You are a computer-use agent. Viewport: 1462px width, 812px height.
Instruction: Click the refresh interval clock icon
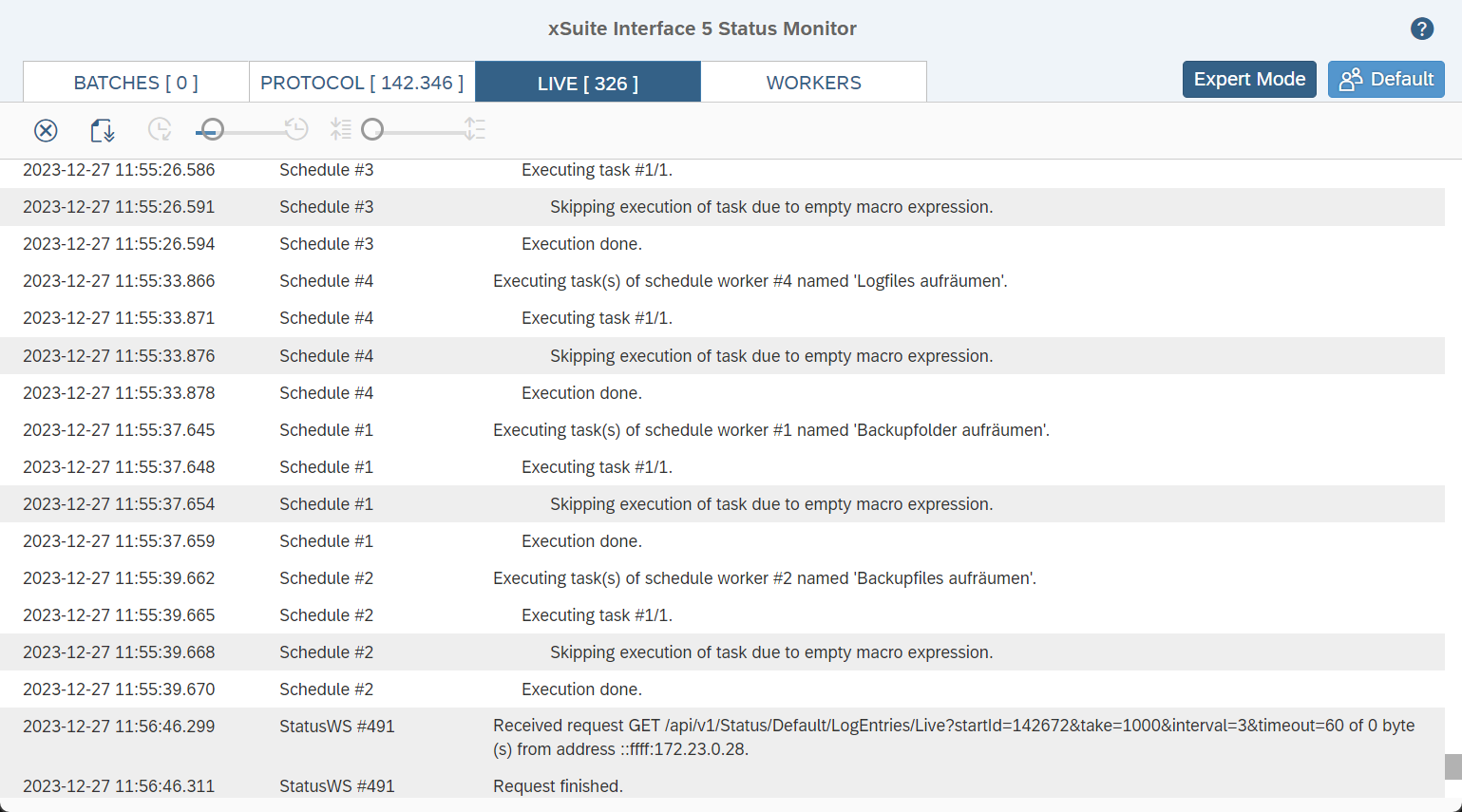click(x=160, y=130)
